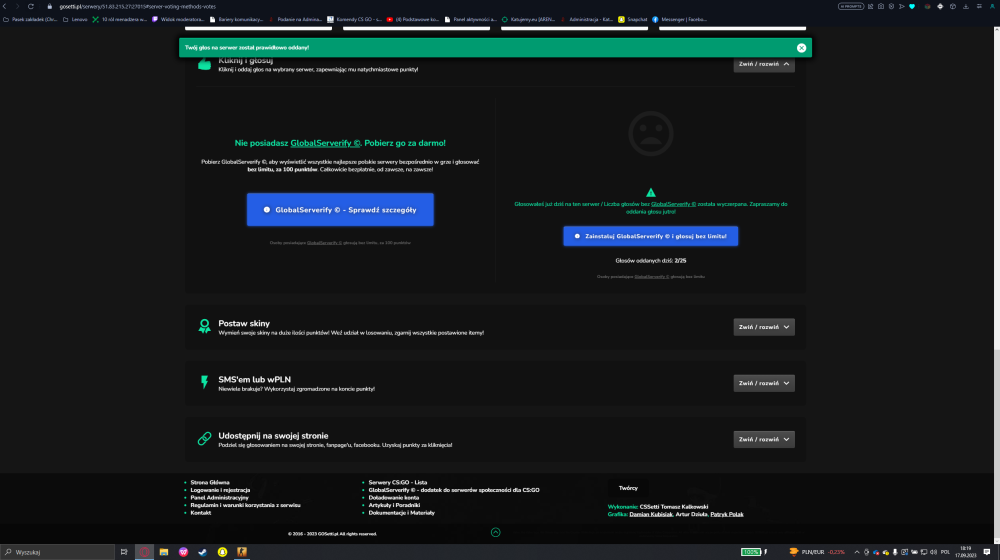Dismiss the green vote confirmation notification
This screenshot has height=560, width=1000.
point(801,48)
